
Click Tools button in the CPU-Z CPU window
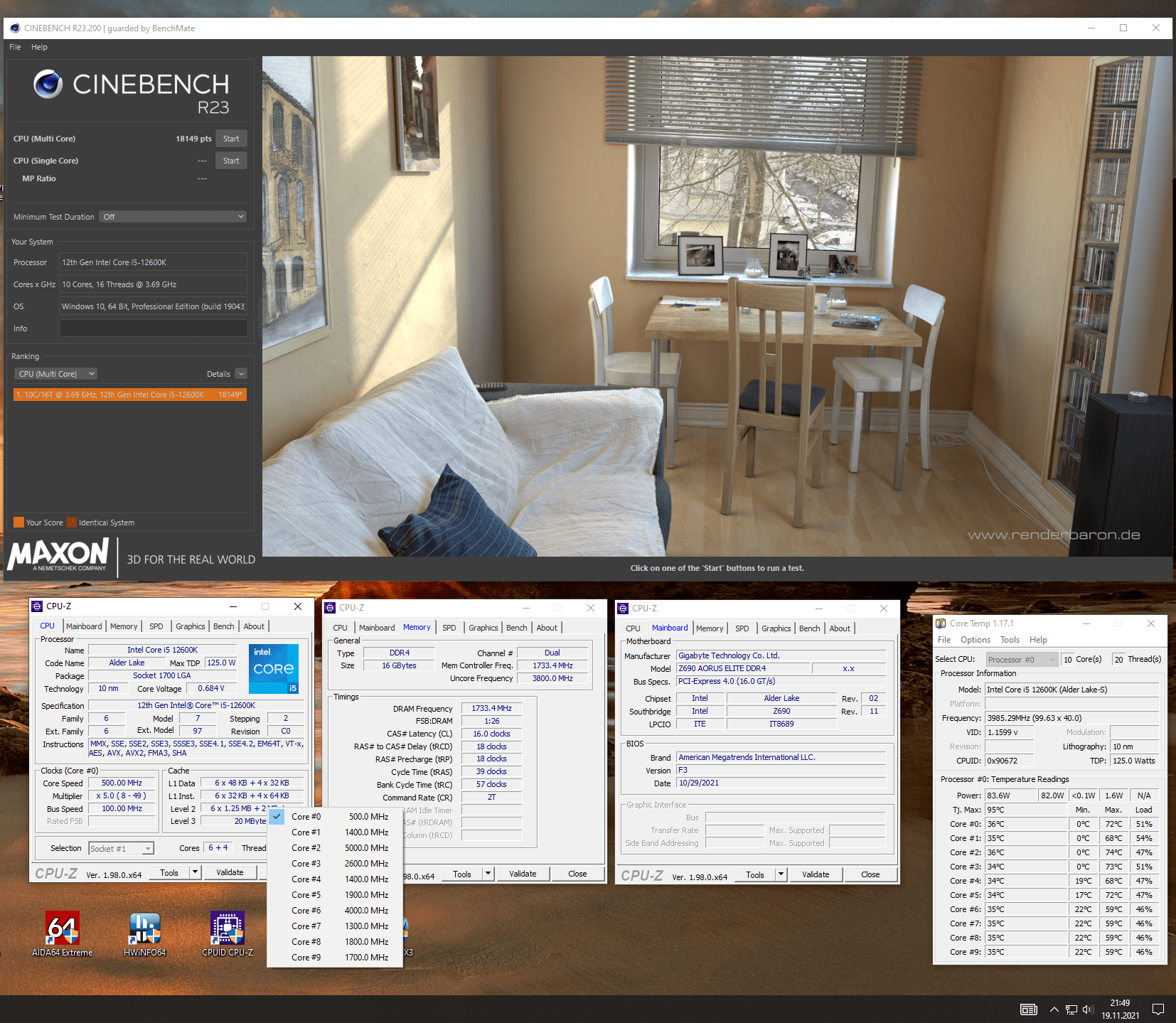[169, 872]
